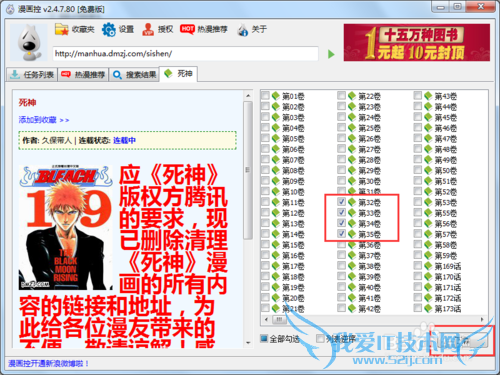Check the 第45卷 checkbox
The image size is (500, 375).
click(x=418, y=117)
